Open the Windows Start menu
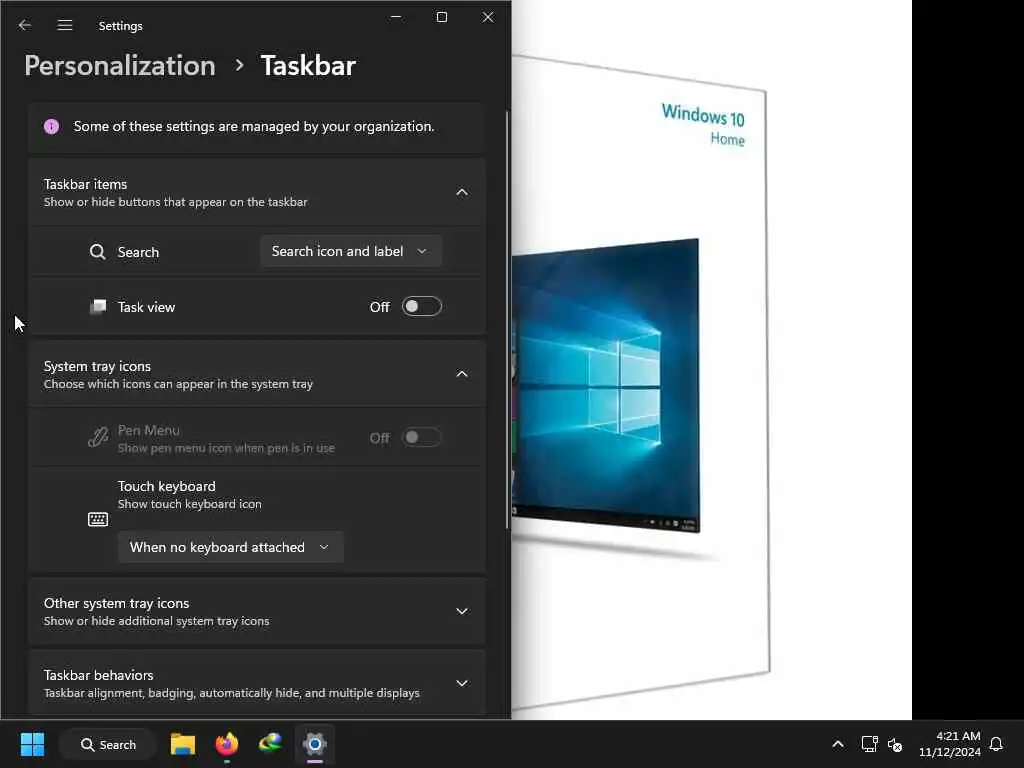Image resolution: width=1024 pixels, height=768 pixels. (x=32, y=744)
